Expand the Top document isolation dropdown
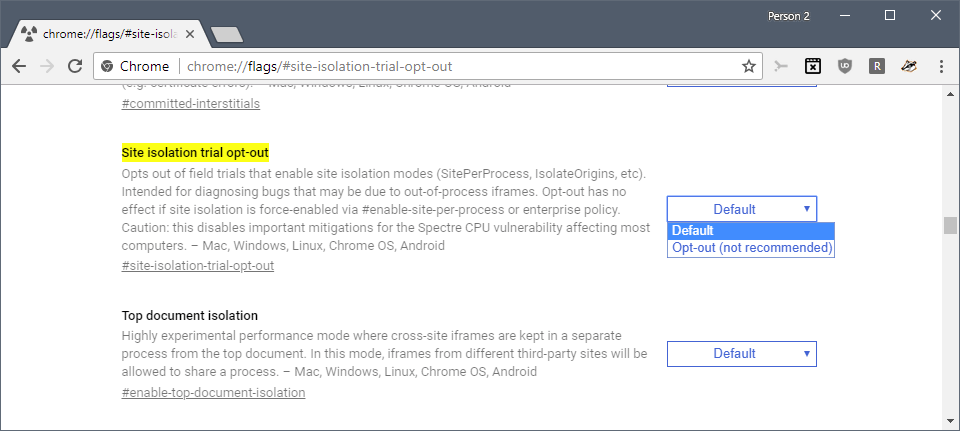Image resolution: width=960 pixels, height=431 pixels. (741, 354)
